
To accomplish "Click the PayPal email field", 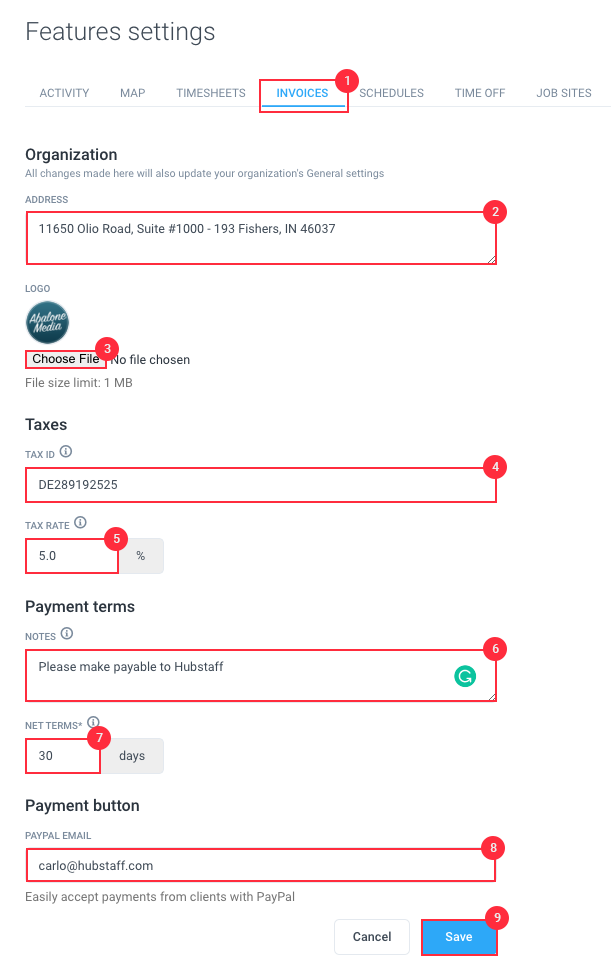I will (260, 864).
